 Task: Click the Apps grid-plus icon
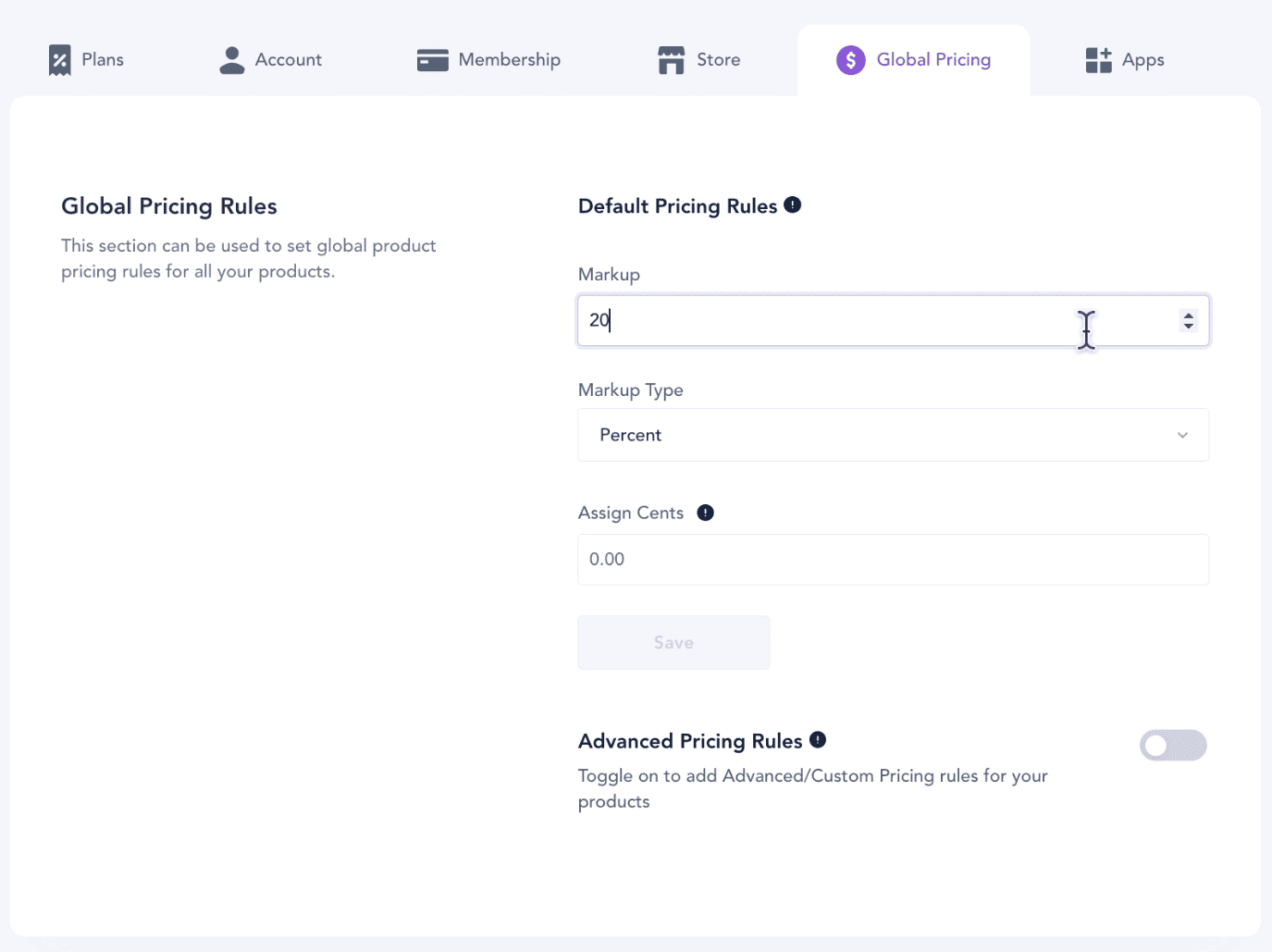point(1099,60)
